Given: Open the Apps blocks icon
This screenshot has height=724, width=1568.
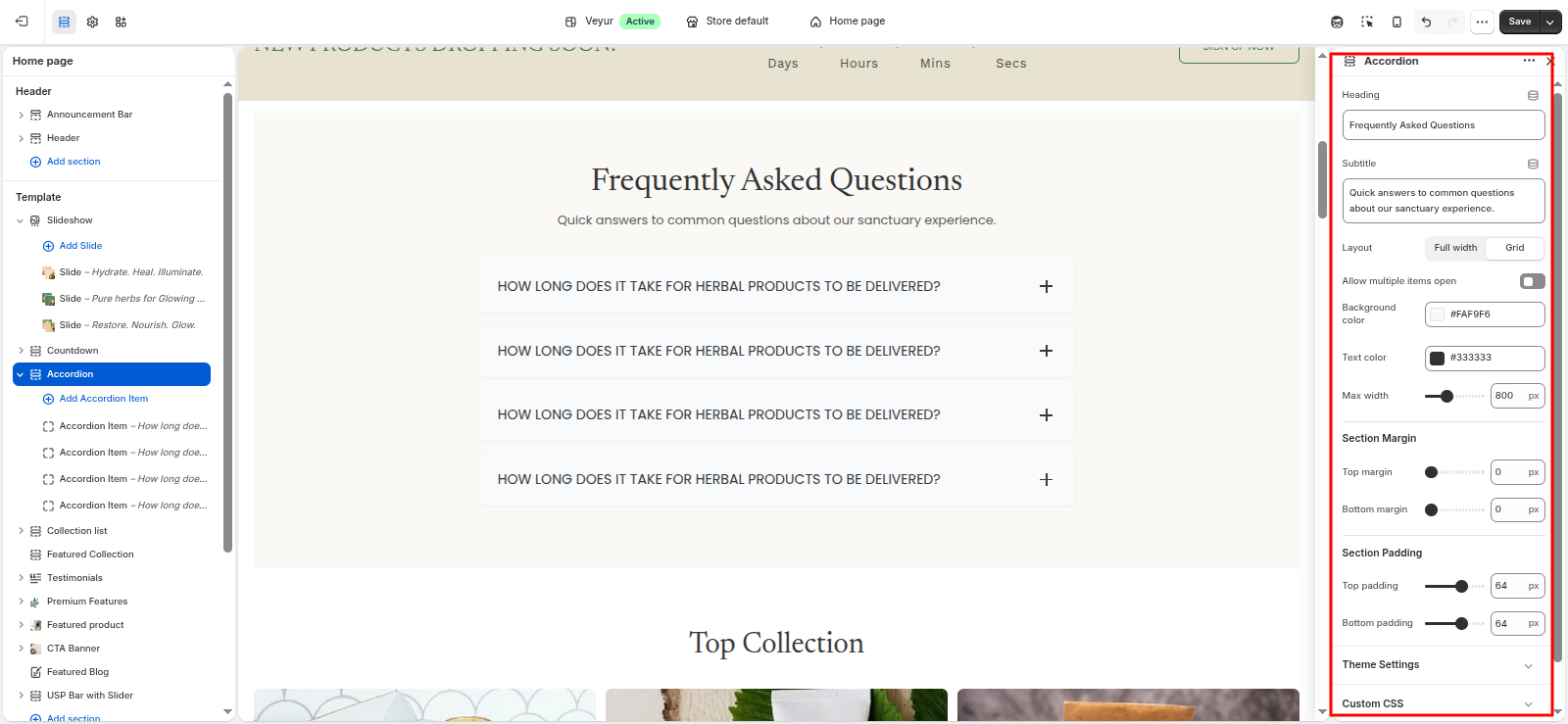Looking at the screenshot, I should 121,22.
